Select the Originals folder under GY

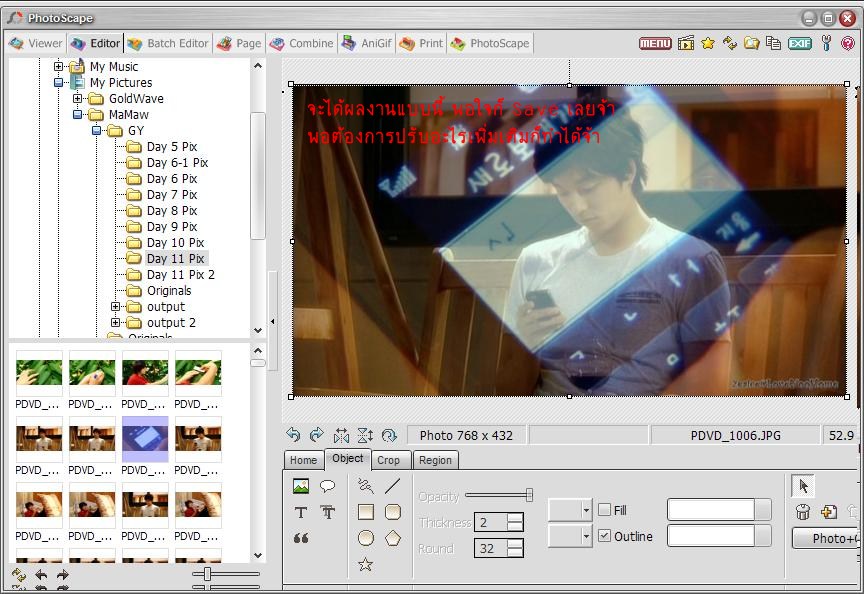click(169, 290)
